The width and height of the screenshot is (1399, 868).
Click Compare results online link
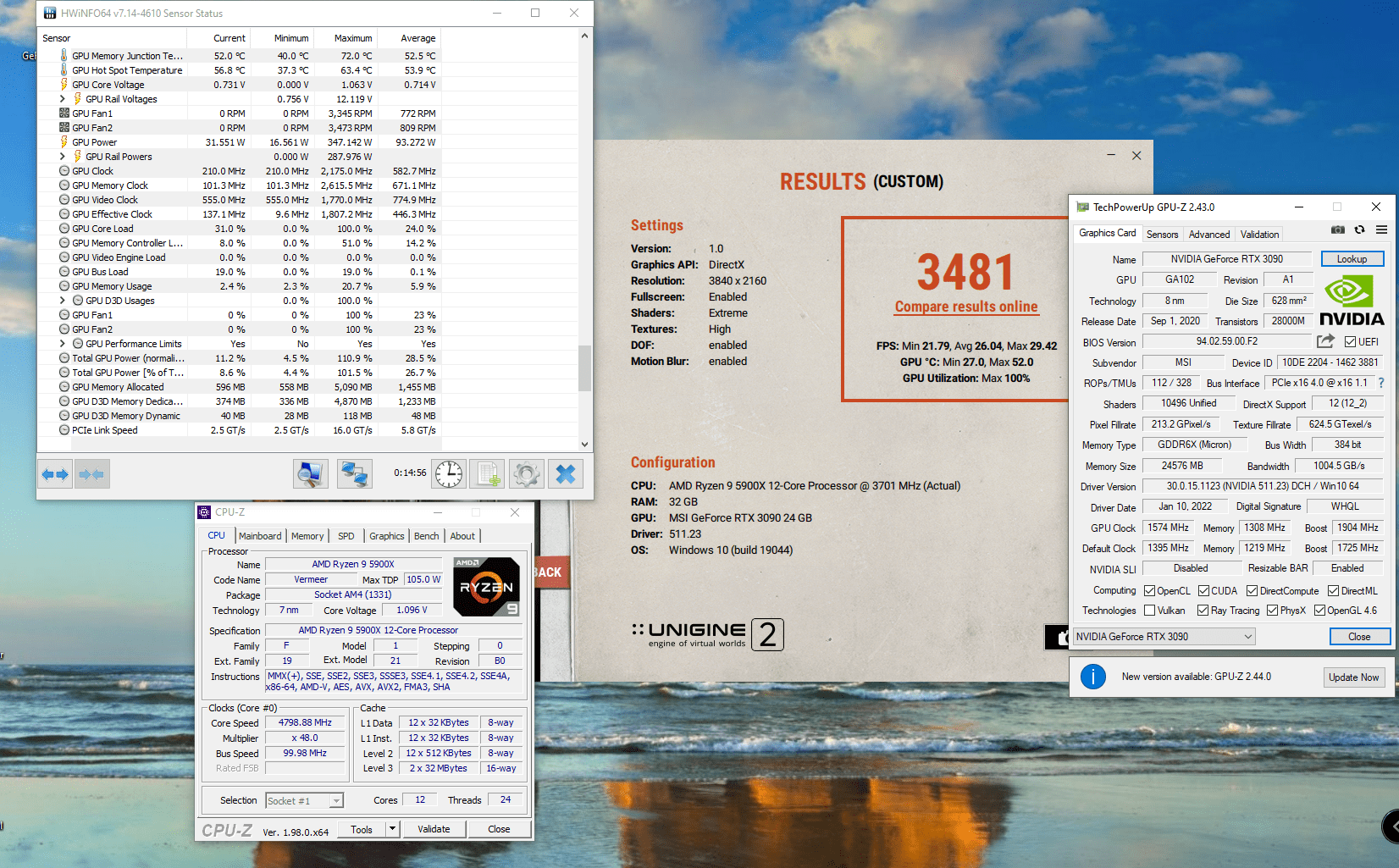[966, 307]
